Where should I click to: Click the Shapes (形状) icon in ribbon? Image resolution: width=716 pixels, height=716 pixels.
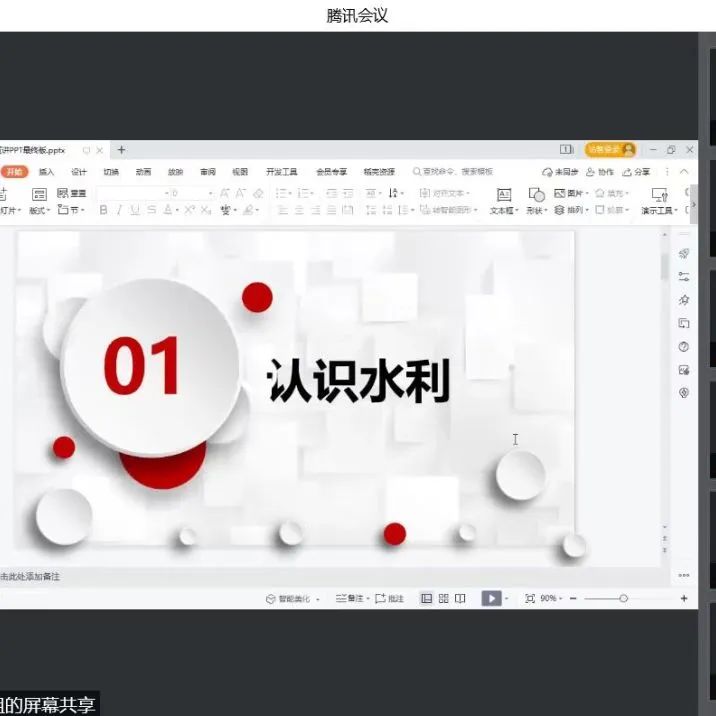pyautogui.click(x=537, y=195)
